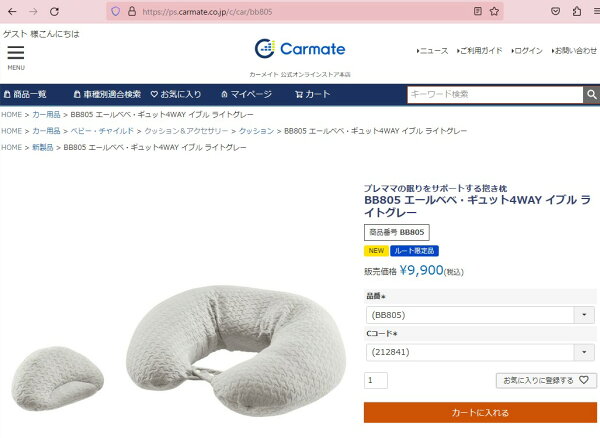Click the カートに入れる button
This screenshot has height=438, width=600.
(x=480, y=412)
